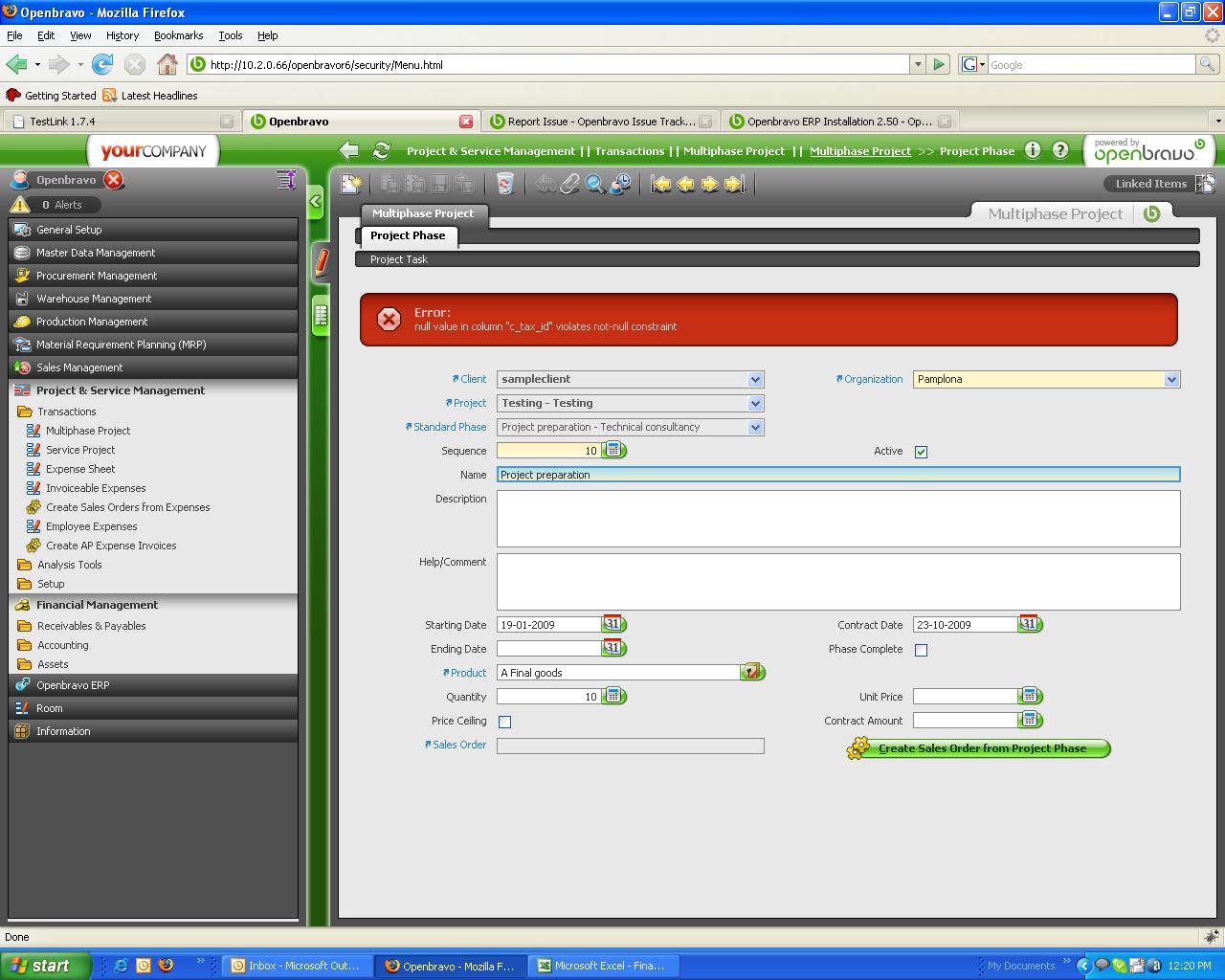1225x980 pixels.
Task: Go to the last record arrow
Action: point(734,184)
